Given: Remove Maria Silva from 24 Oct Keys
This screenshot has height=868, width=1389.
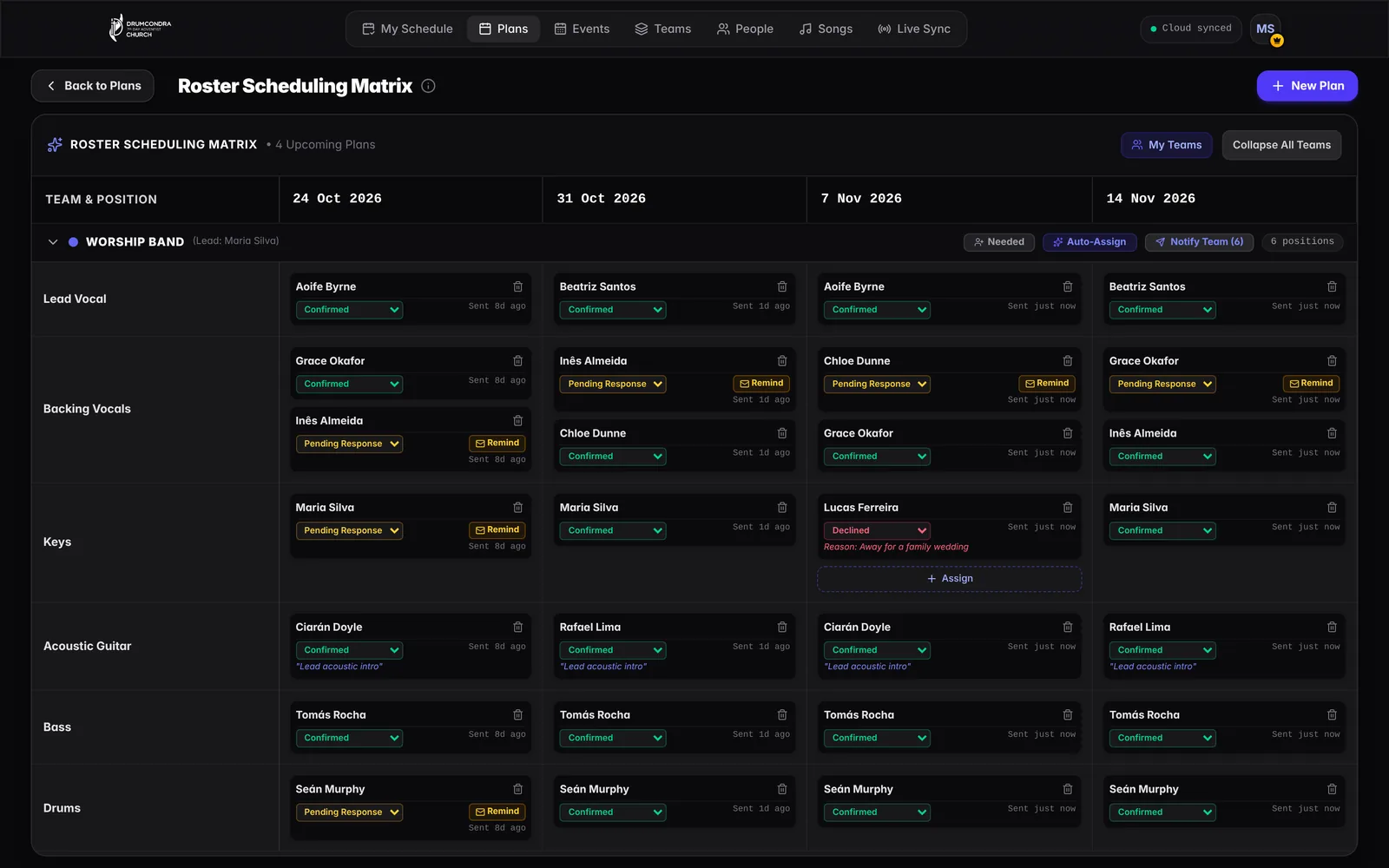Looking at the screenshot, I should coord(518,507).
